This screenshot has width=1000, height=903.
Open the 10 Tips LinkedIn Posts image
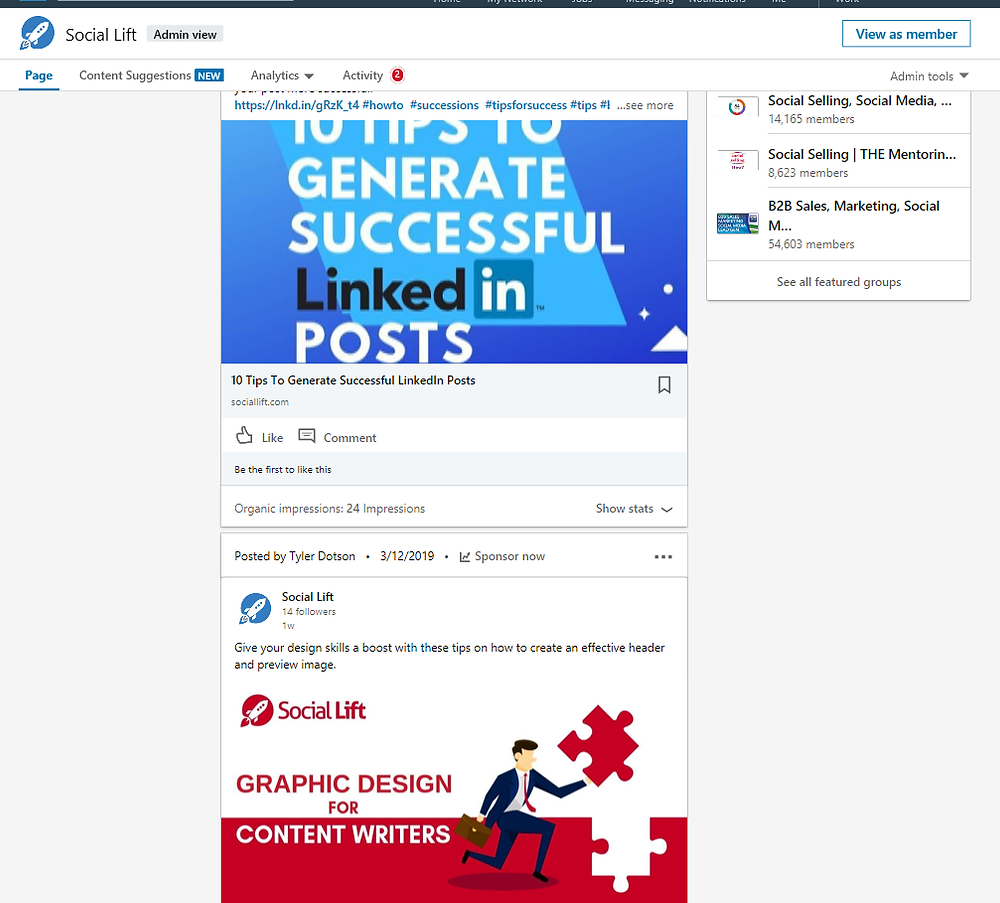point(454,242)
